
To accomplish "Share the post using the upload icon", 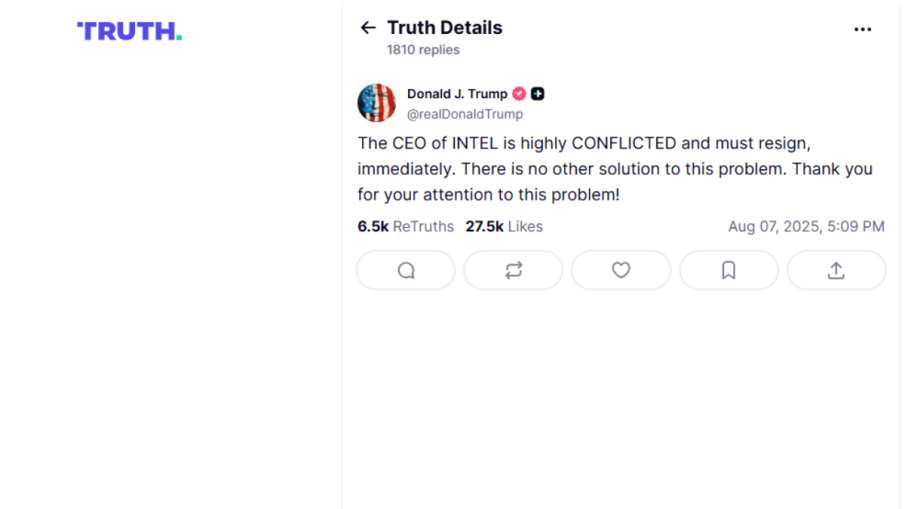I will coord(836,270).
